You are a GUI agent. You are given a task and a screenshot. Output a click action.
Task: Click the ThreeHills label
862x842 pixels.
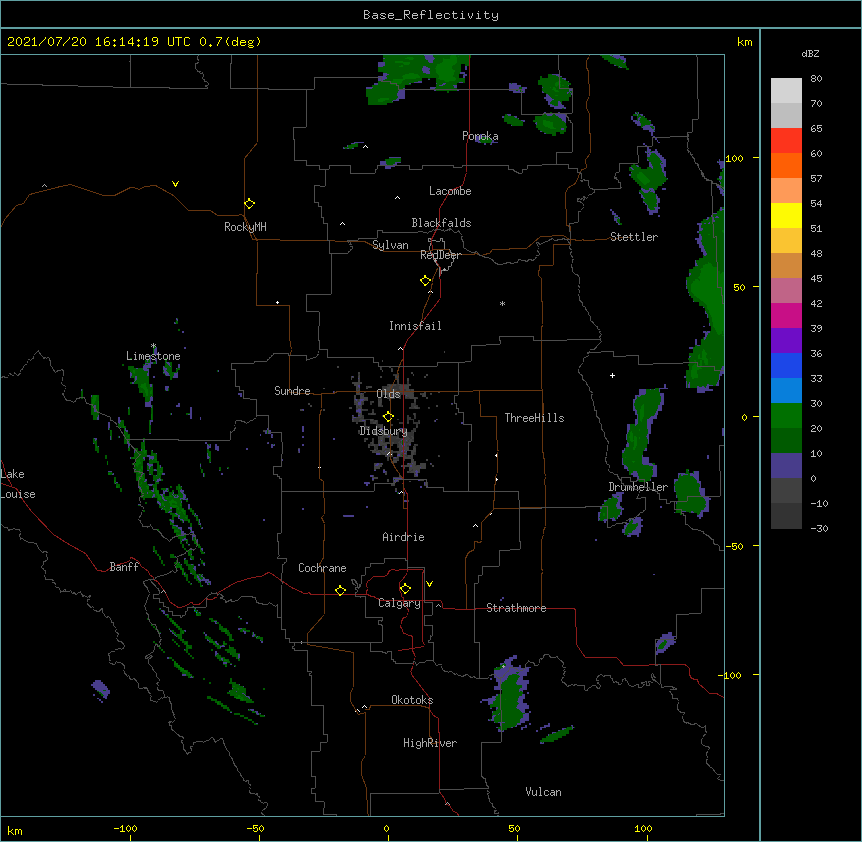point(534,418)
